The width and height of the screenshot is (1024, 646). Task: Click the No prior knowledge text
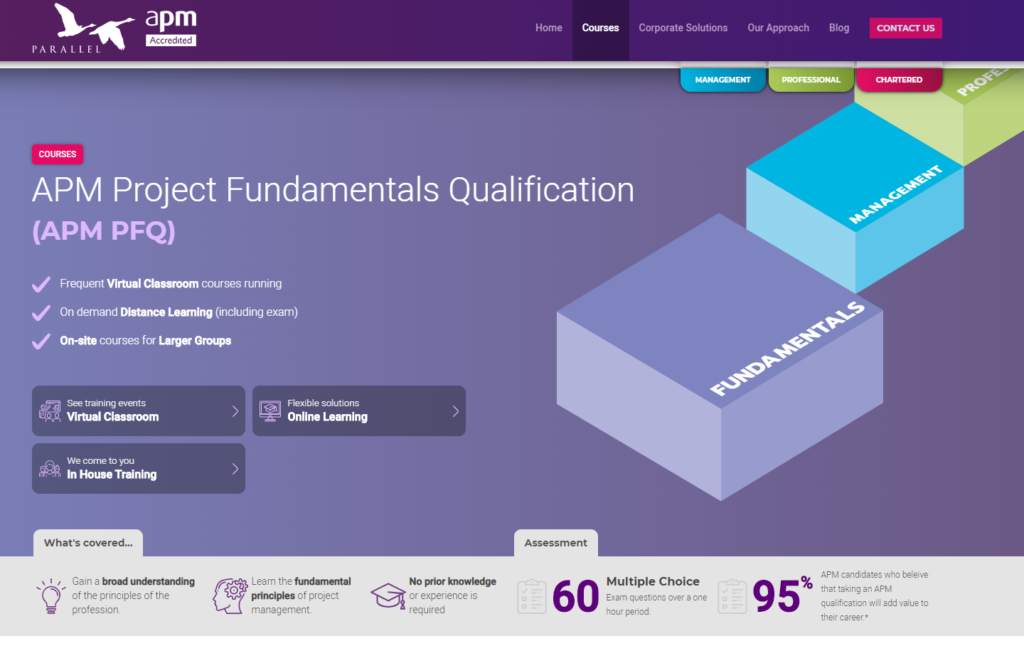point(453,581)
